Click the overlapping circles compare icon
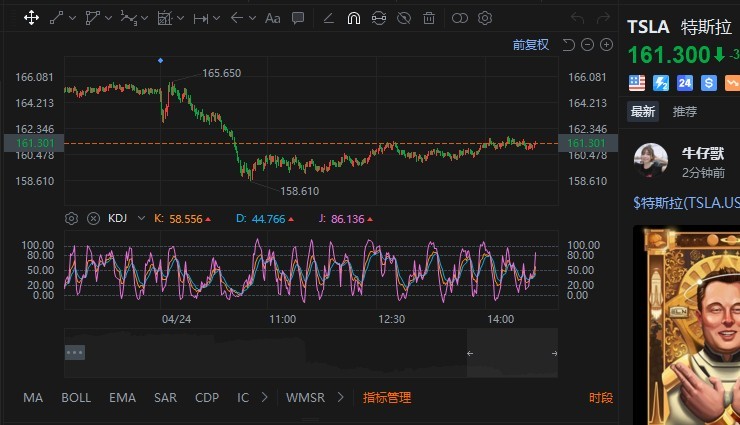This screenshot has width=740, height=425. pyautogui.click(x=460, y=18)
